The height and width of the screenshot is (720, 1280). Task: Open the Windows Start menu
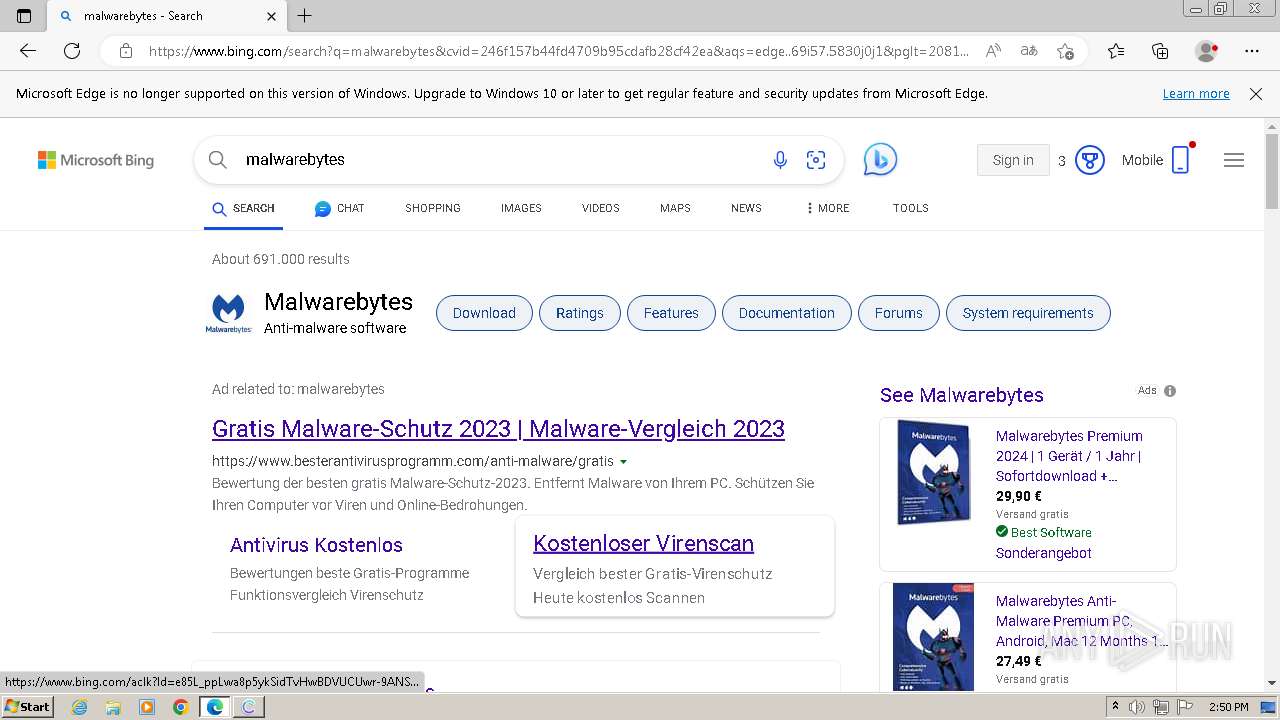[x=28, y=707]
